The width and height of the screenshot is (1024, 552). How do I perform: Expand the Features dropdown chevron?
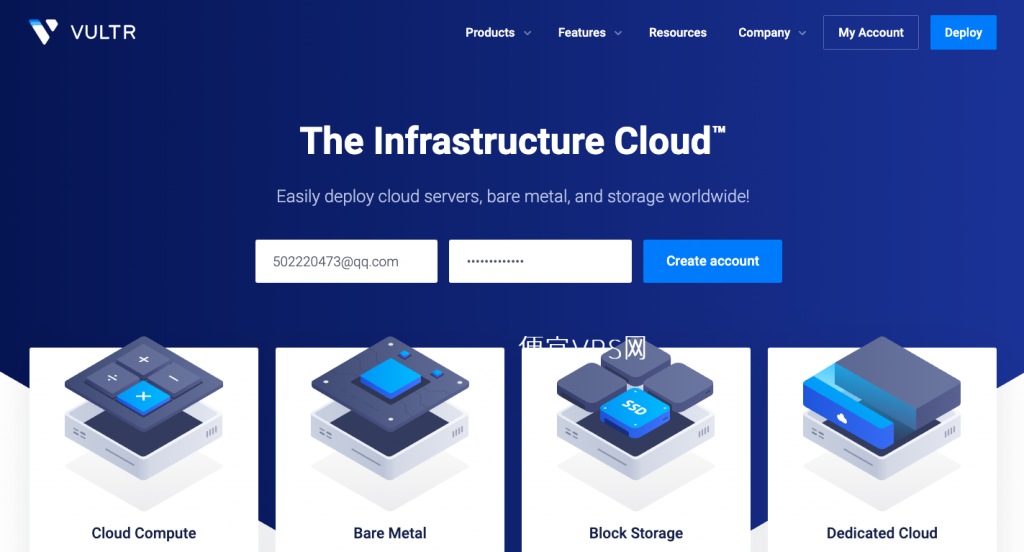click(618, 33)
